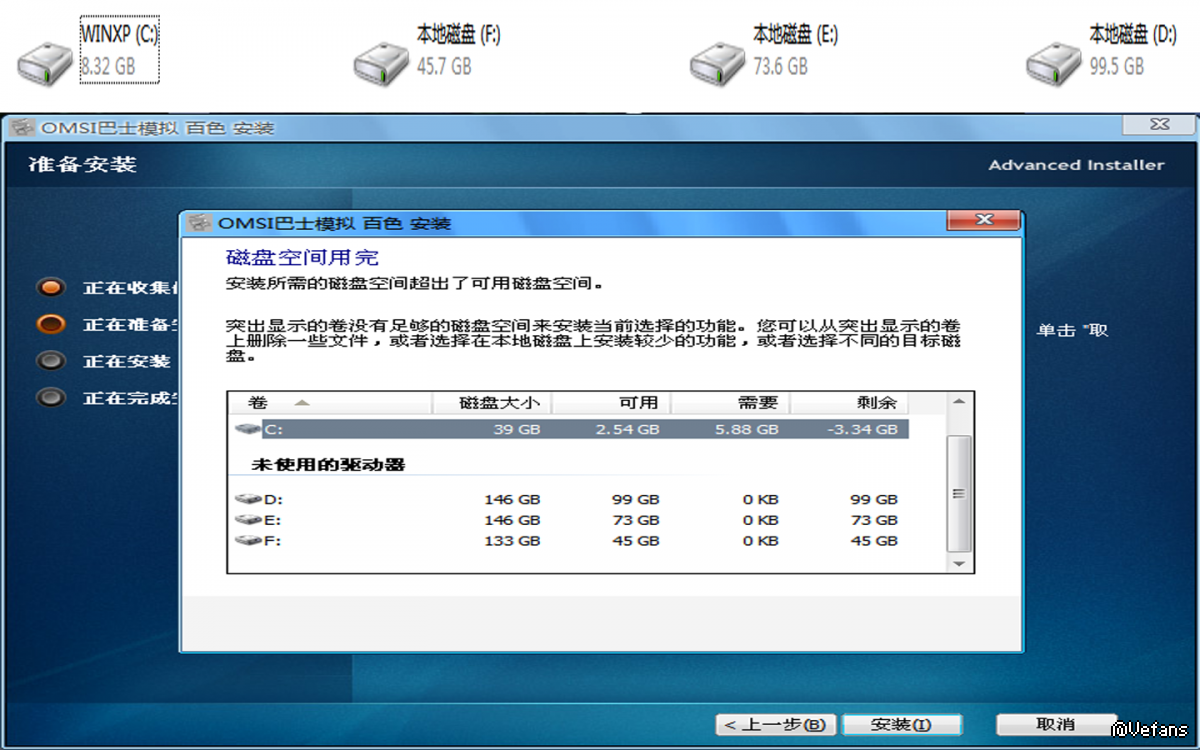Sort by the '需要' column header
1200x750 pixels.
click(x=730, y=403)
